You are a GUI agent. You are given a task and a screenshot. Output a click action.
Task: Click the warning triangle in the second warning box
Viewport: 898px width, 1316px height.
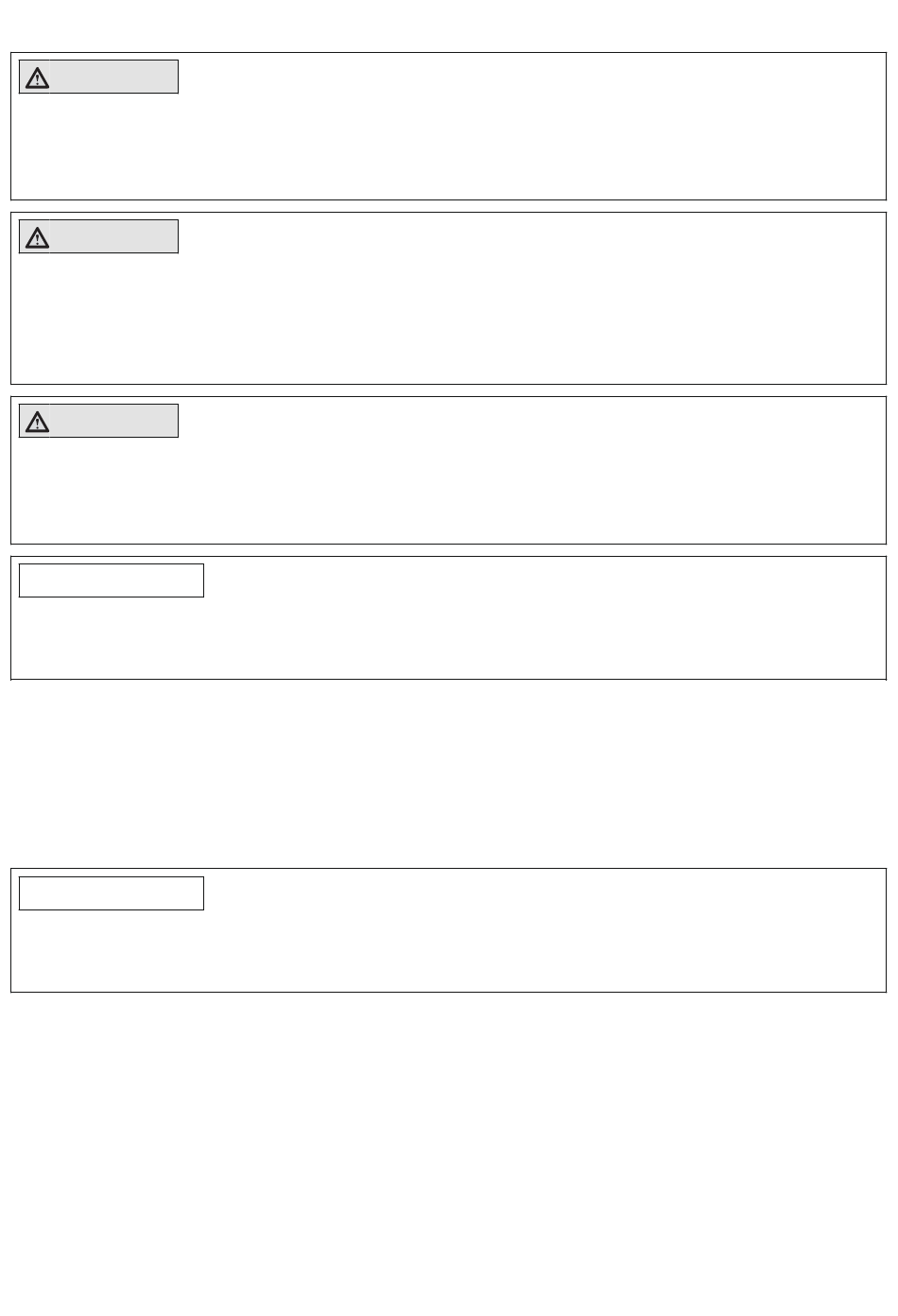pyautogui.click(x=37, y=237)
